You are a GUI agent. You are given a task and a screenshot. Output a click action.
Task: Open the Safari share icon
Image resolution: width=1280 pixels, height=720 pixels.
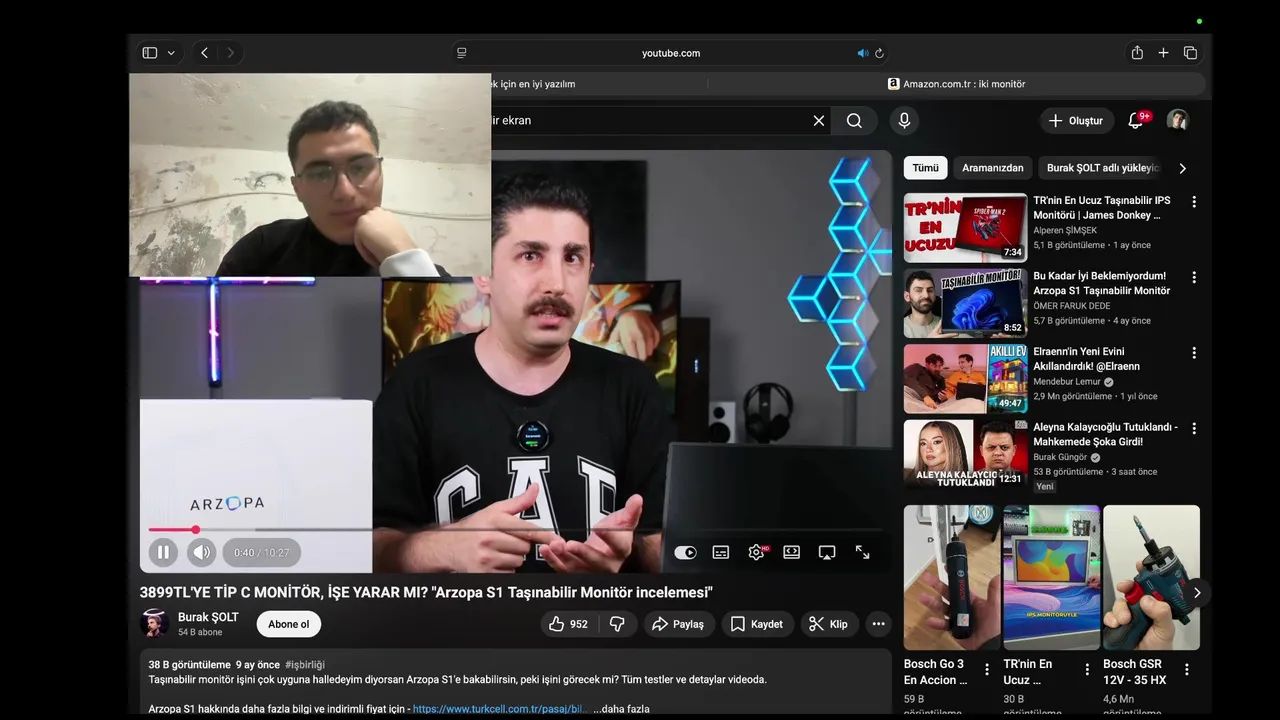click(1137, 53)
